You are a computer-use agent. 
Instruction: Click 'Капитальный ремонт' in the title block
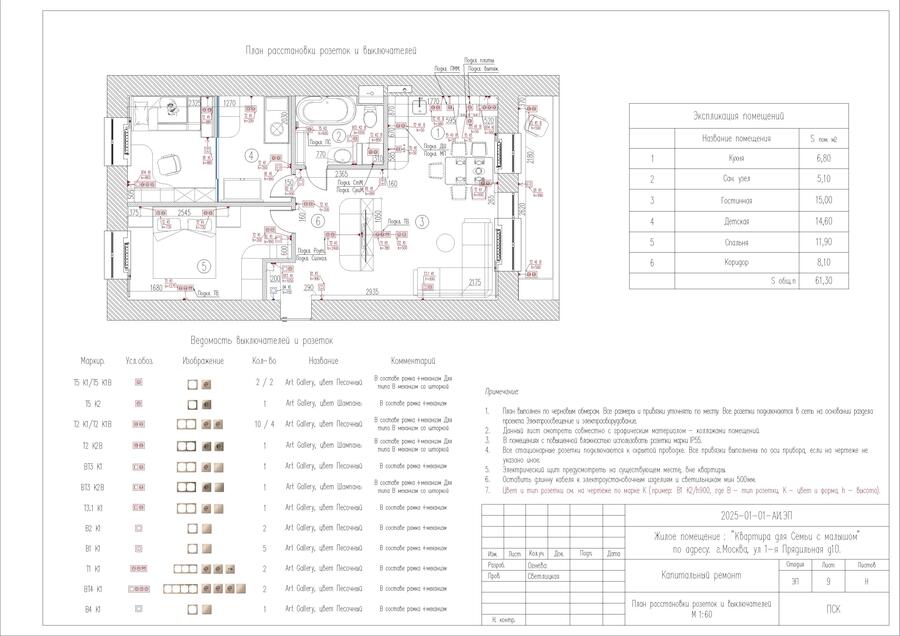pos(701,575)
